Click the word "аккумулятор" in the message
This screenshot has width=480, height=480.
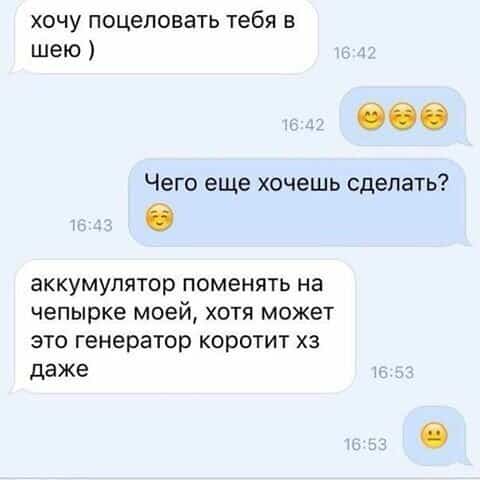(103, 285)
